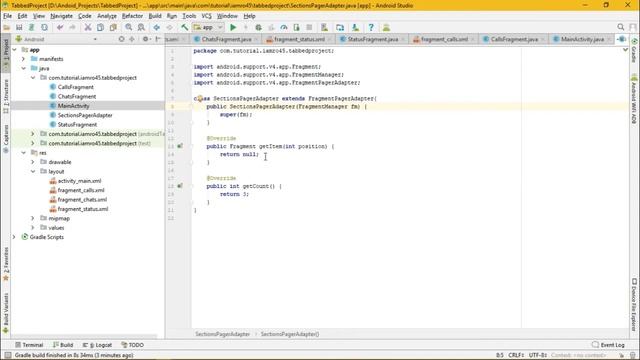The image size is (640, 360).
Task: Open the Terminal tool window
Action: (x=29, y=345)
